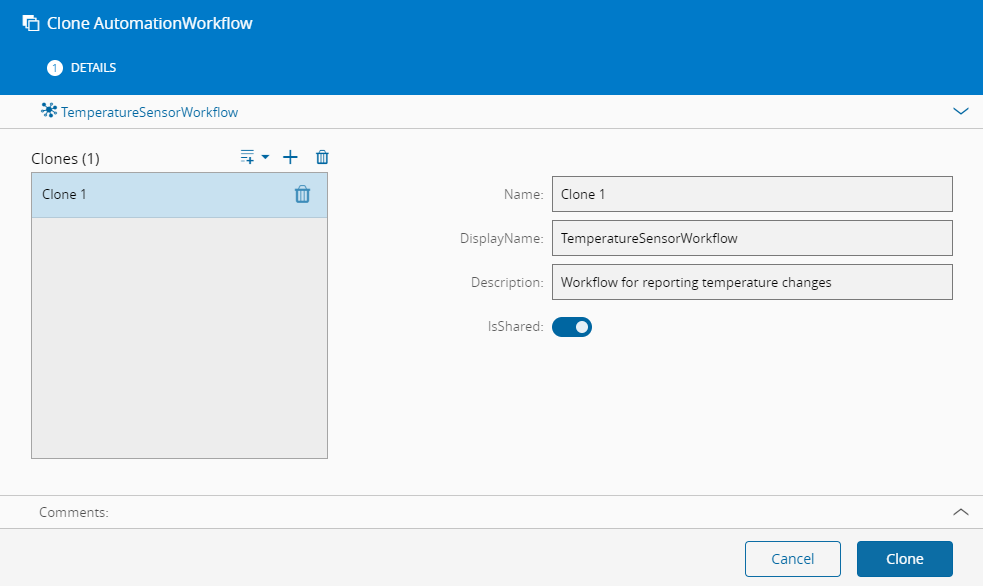Click the TemperatureSensorWorkflow entity icon
Viewport: 983px width, 586px height.
click(x=48, y=111)
